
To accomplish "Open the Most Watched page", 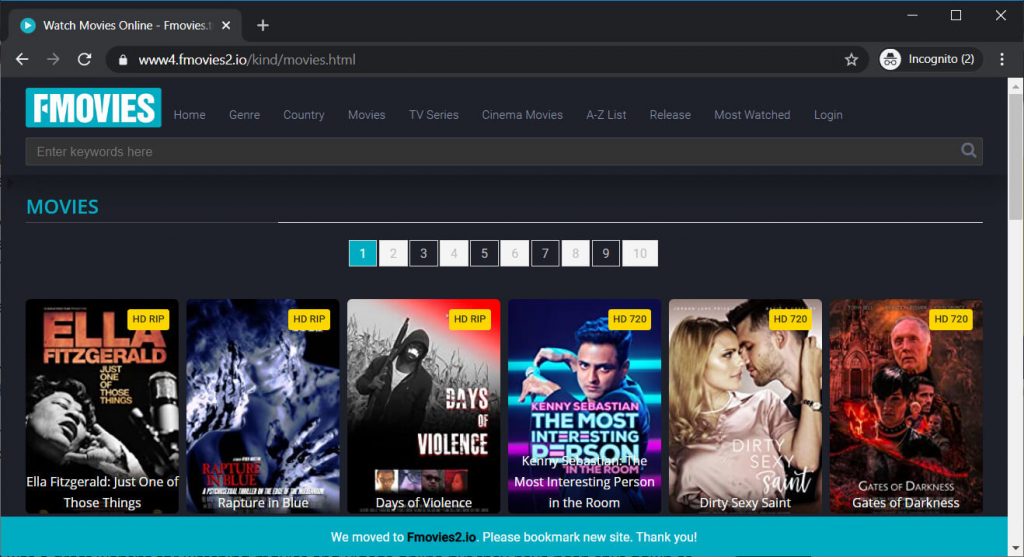I will [x=752, y=115].
